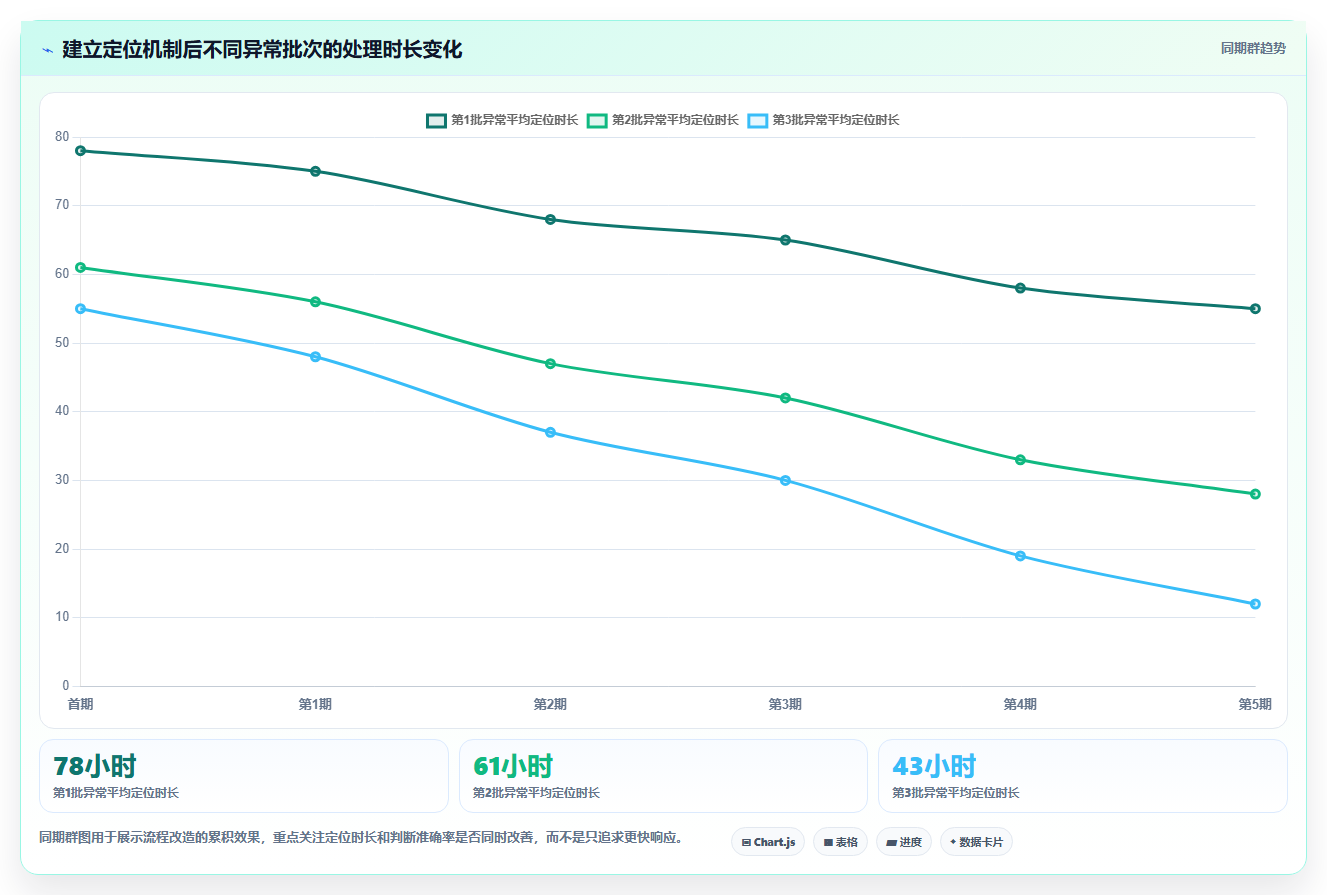Select the 43小时 summary card
This screenshot has height=895, width=1327.
pyautogui.click(x=1083, y=776)
